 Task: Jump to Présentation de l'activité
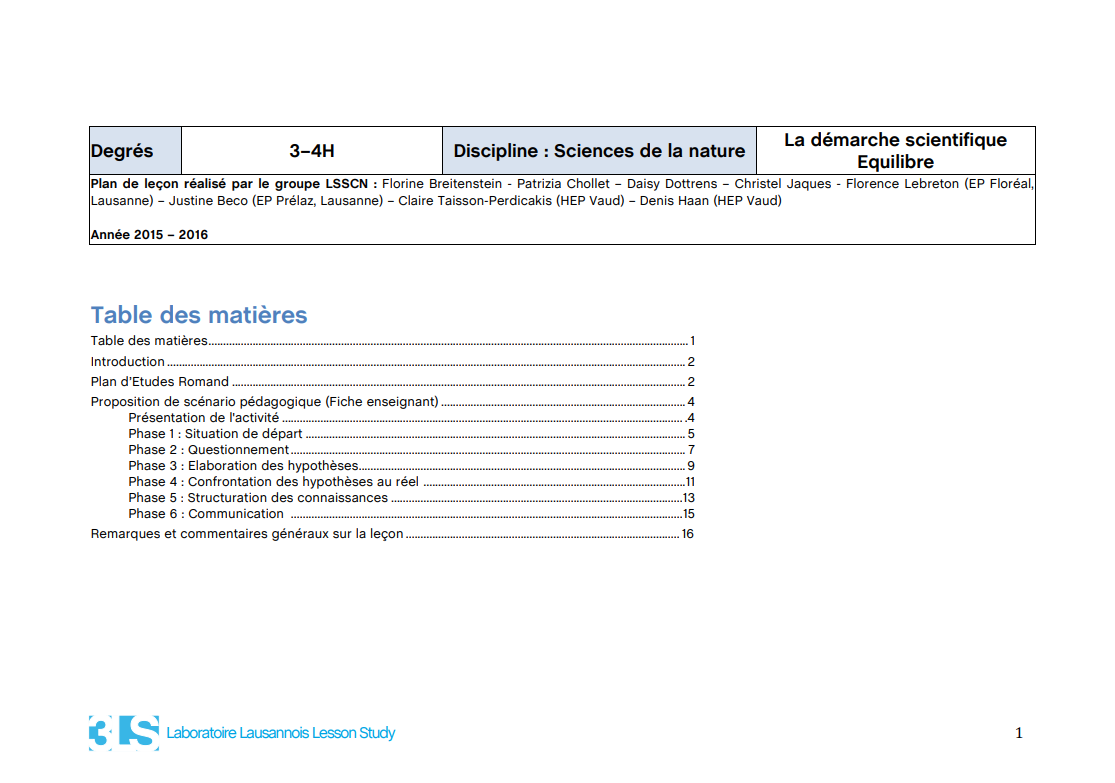(203, 418)
